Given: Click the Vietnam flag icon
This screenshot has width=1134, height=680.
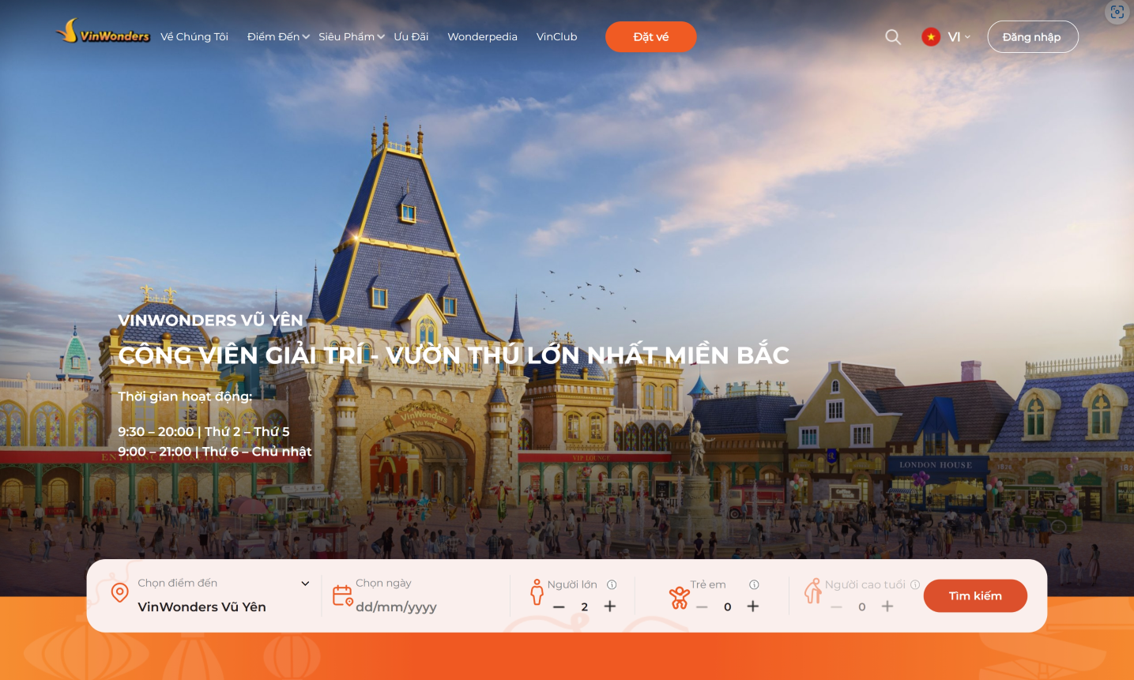Looking at the screenshot, I should tap(931, 37).
